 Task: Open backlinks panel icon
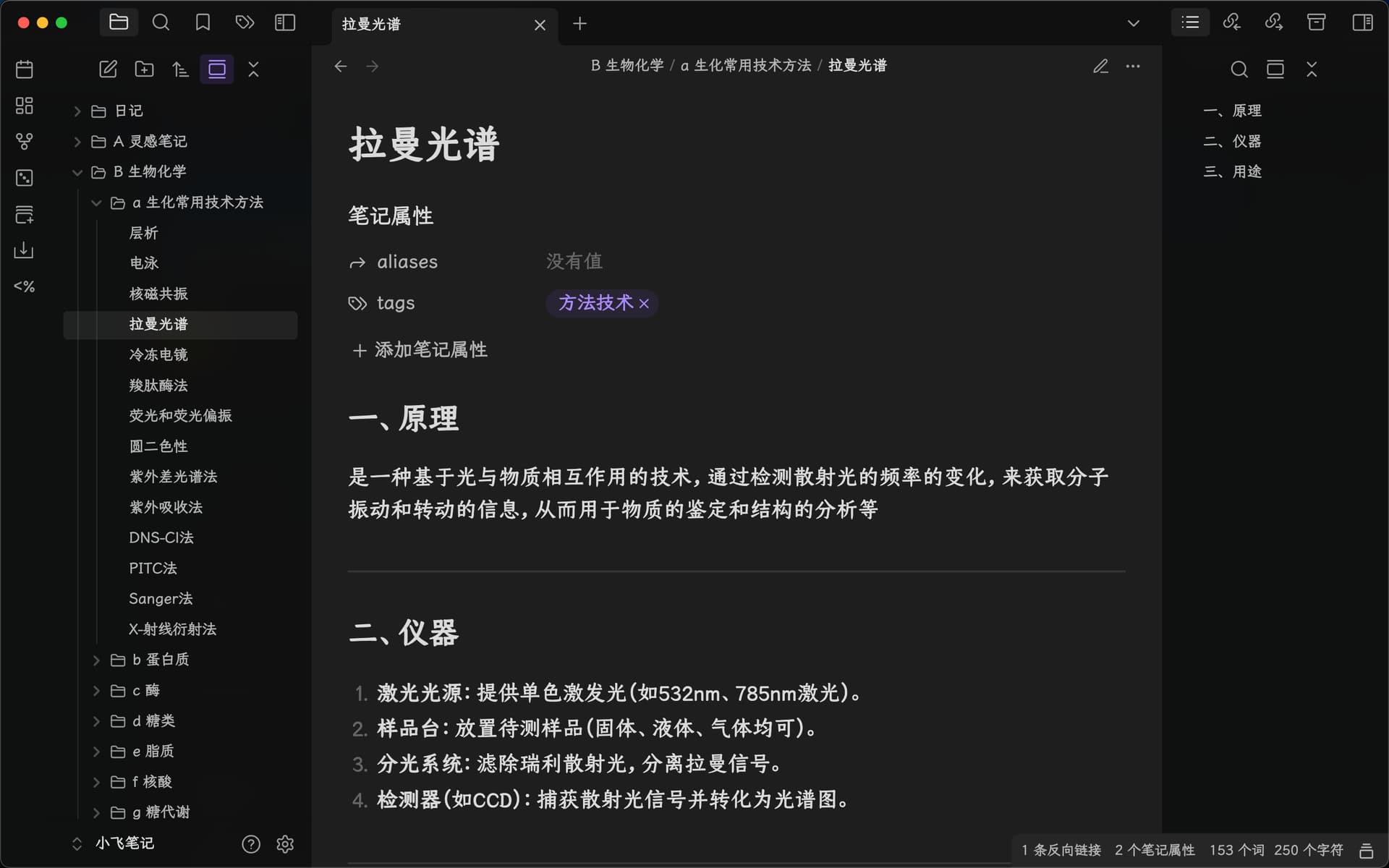coord(1231,23)
